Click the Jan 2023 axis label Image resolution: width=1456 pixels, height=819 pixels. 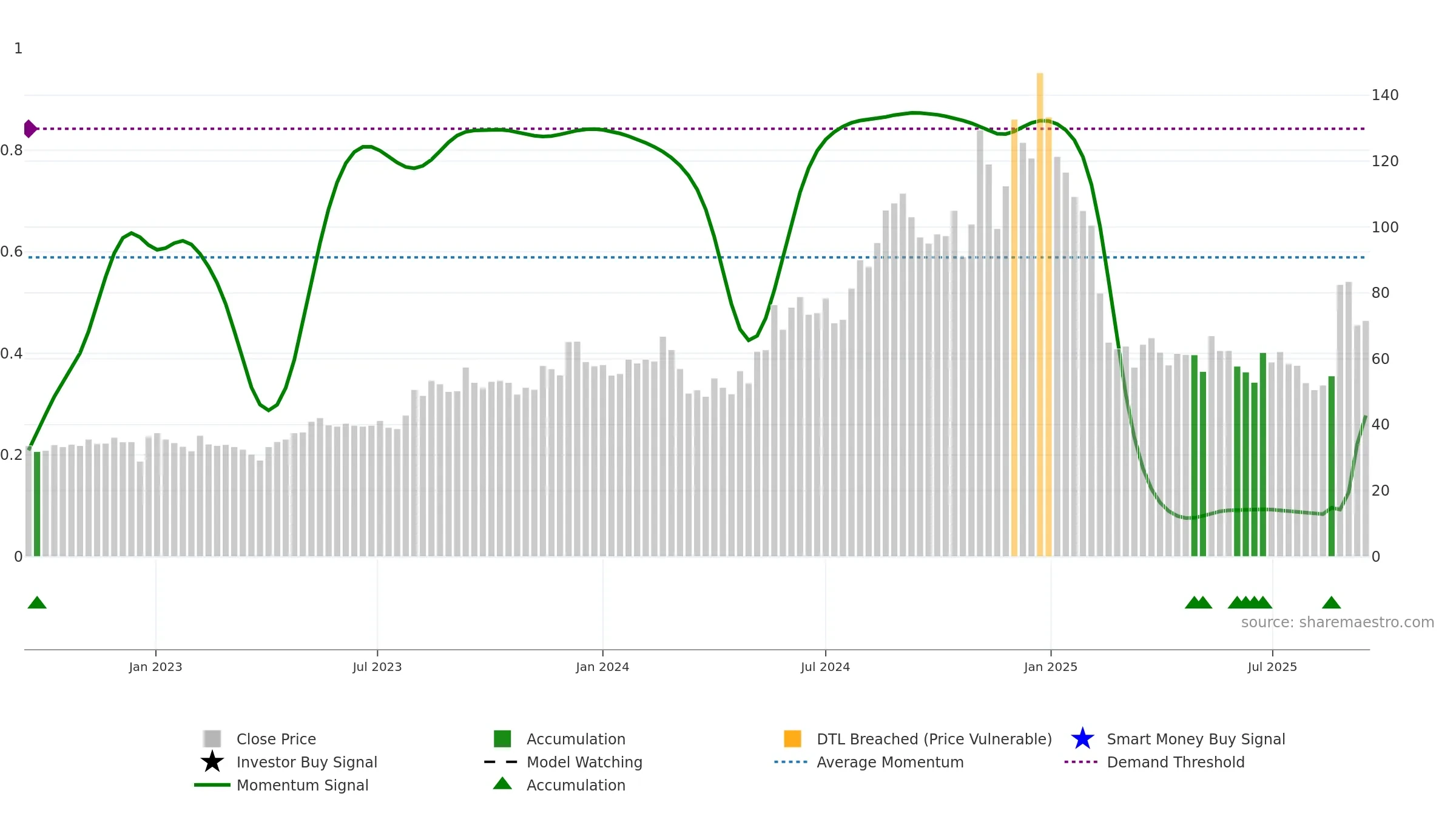pos(155,667)
